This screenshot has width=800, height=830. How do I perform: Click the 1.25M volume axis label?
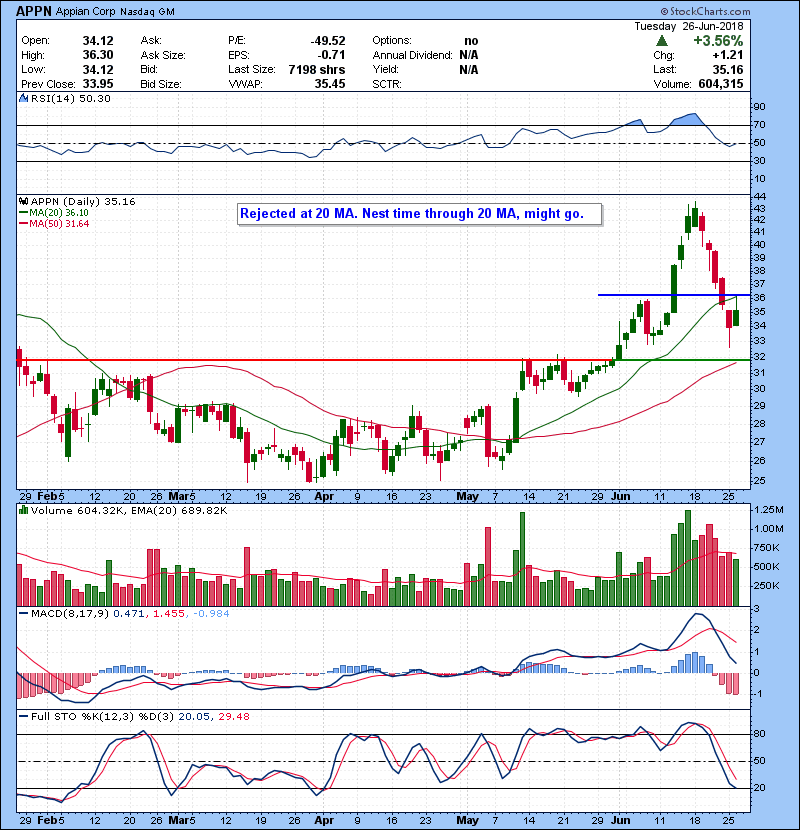[x=768, y=510]
